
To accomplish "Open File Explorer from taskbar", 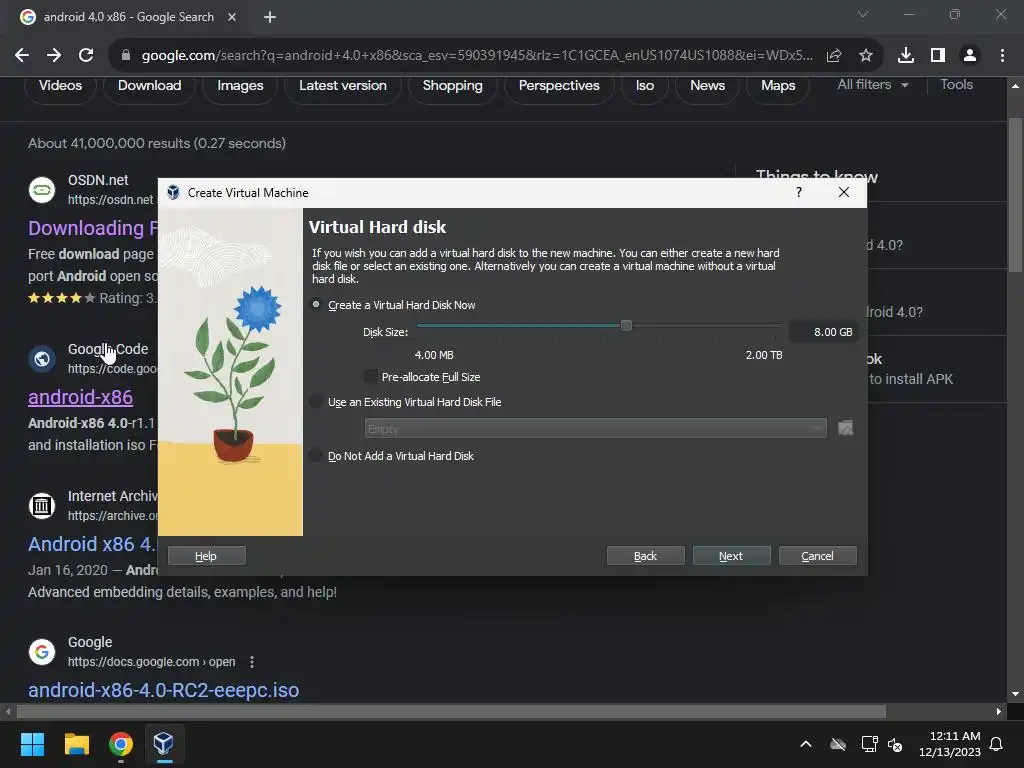I will [x=76, y=744].
